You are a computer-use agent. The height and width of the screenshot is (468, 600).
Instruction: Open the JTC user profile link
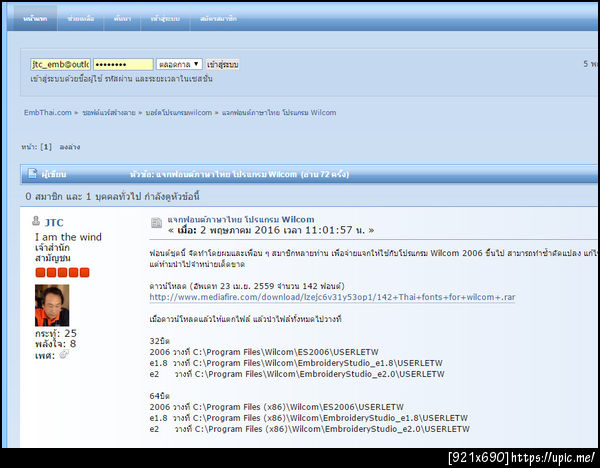click(54, 222)
